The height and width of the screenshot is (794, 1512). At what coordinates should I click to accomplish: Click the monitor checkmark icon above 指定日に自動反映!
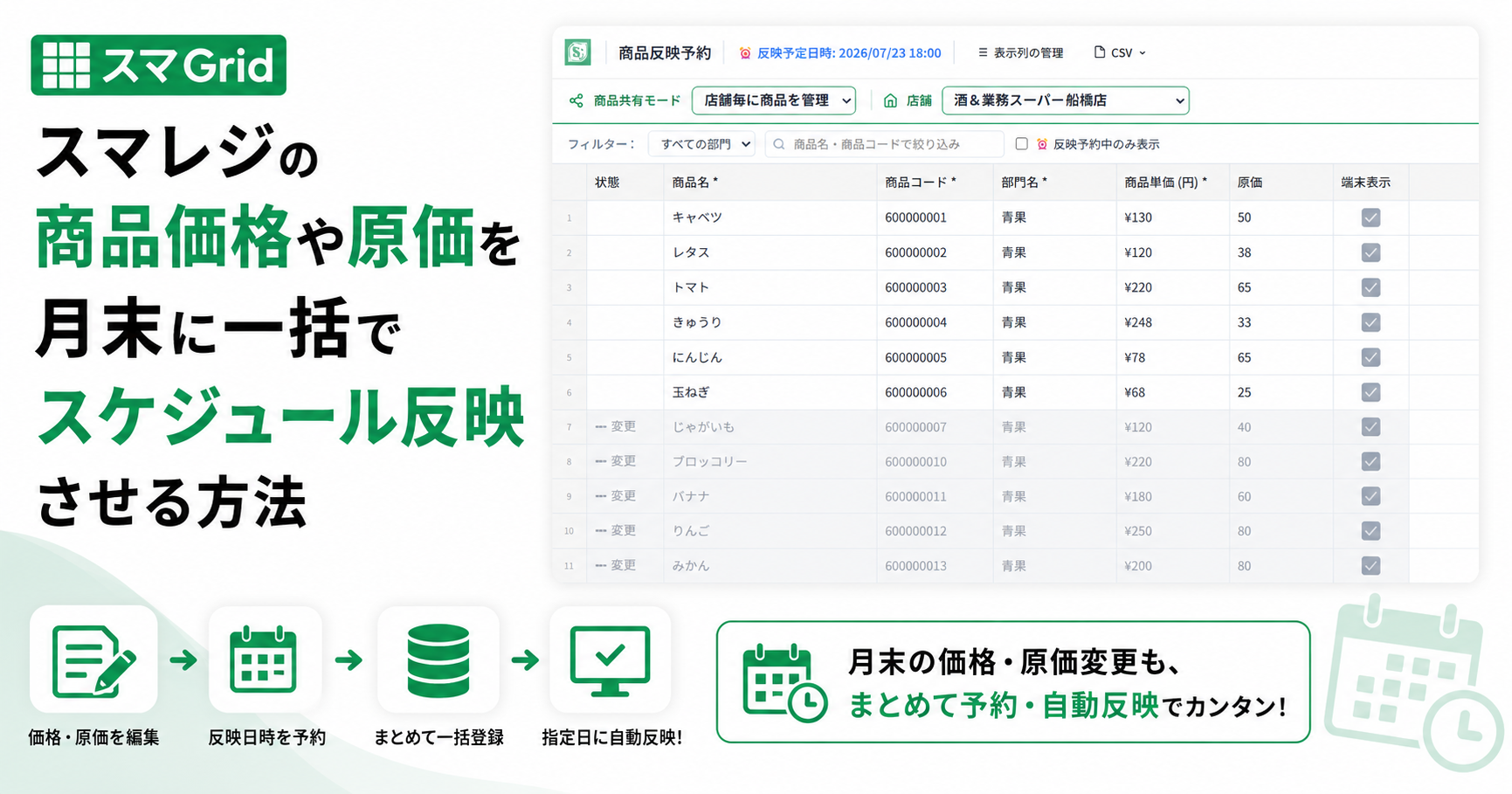(x=610, y=660)
